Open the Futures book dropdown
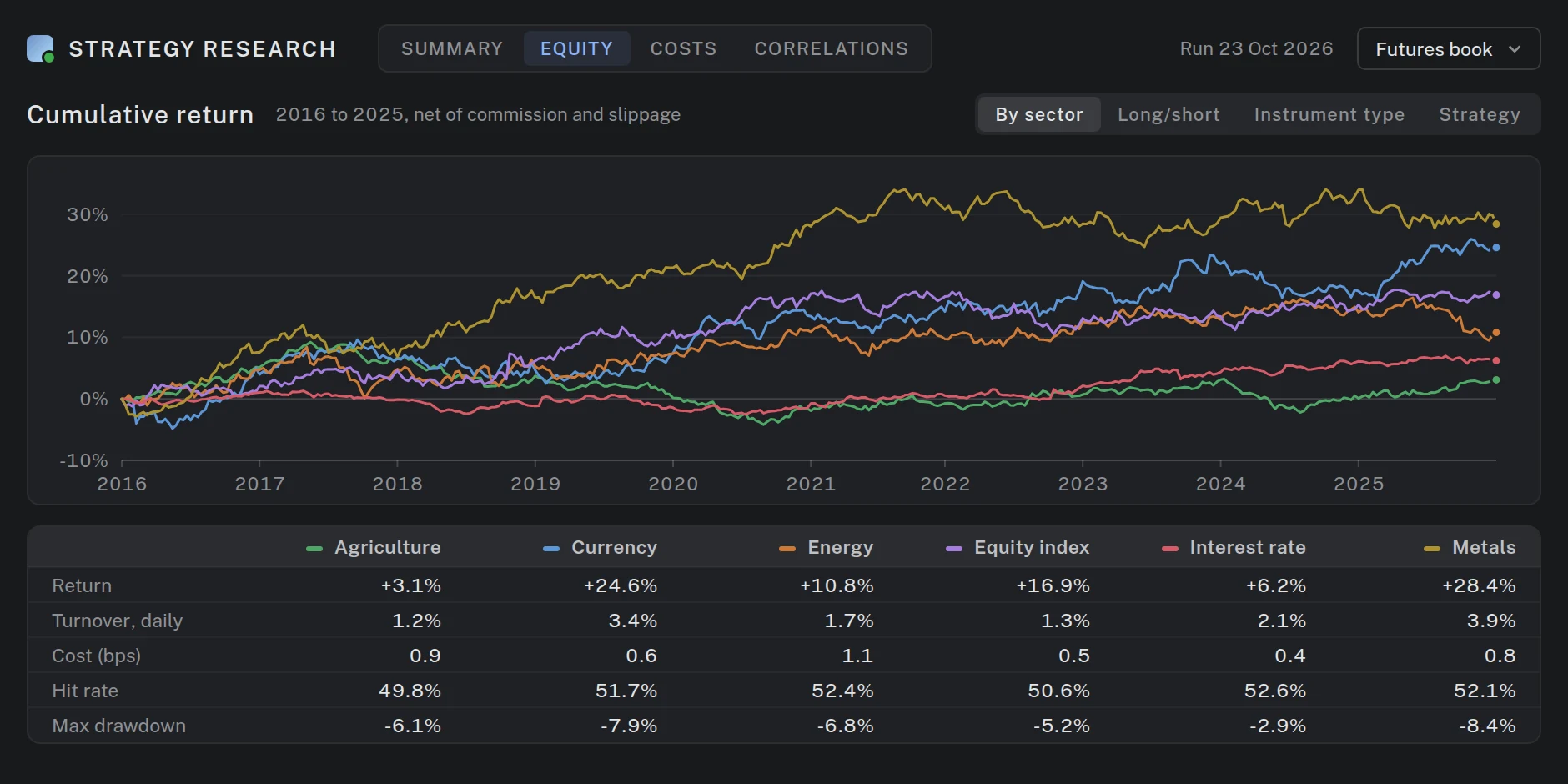 click(x=1448, y=49)
